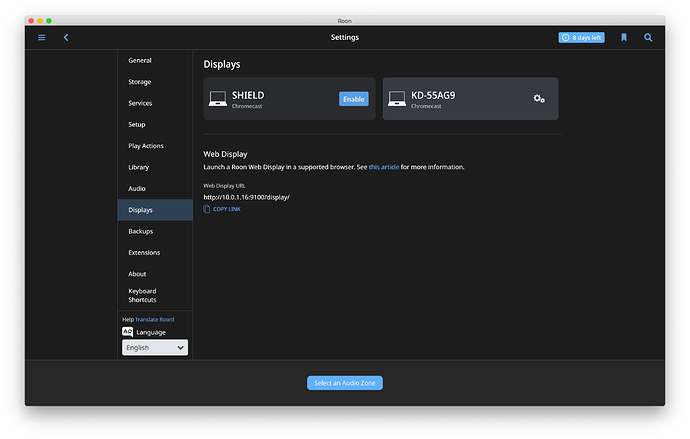Enable the SHIELD Chromecast display

353,99
